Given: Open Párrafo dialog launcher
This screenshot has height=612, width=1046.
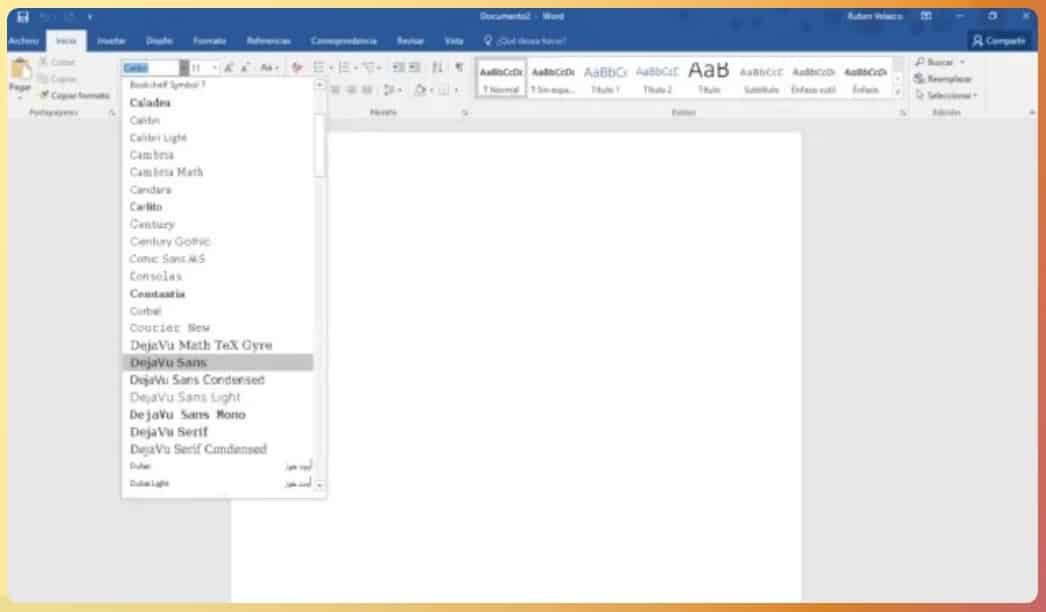Looking at the screenshot, I should pyautogui.click(x=465, y=113).
